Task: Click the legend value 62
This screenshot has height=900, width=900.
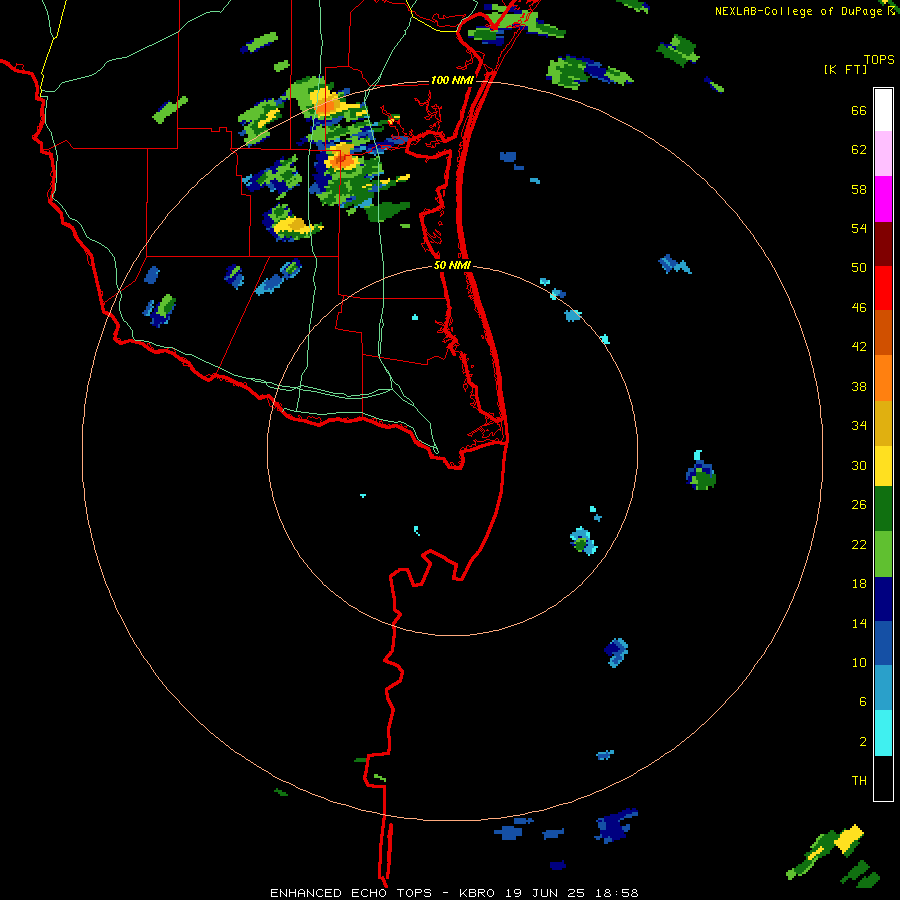Action: point(859,150)
